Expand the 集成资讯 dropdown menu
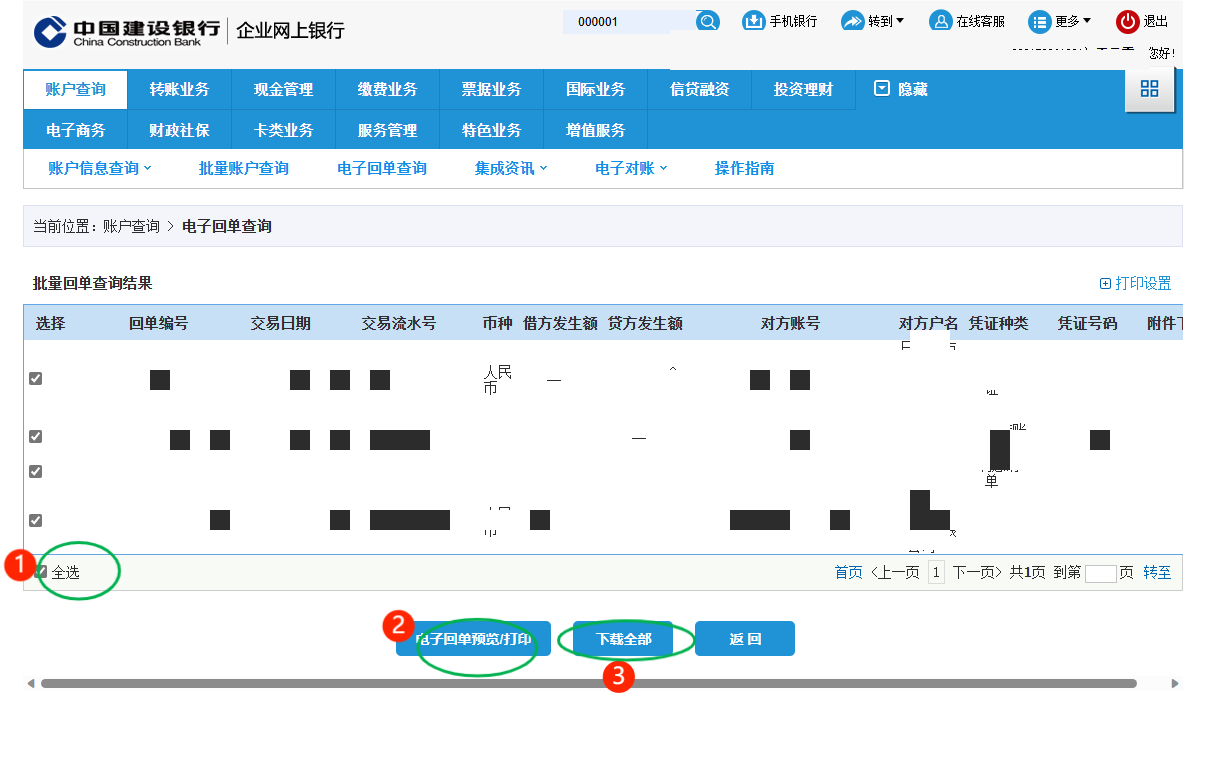Screen dimensions: 1230x772 [511, 169]
